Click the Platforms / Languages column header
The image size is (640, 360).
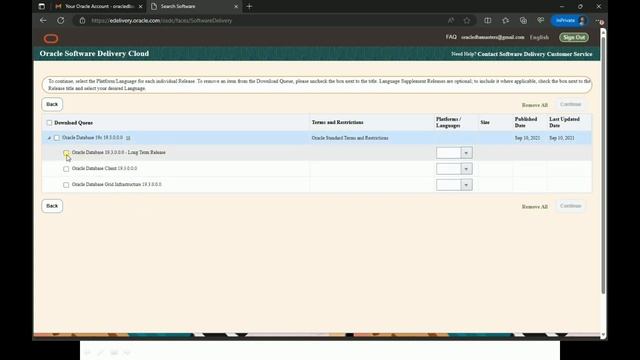[x=449, y=122]
